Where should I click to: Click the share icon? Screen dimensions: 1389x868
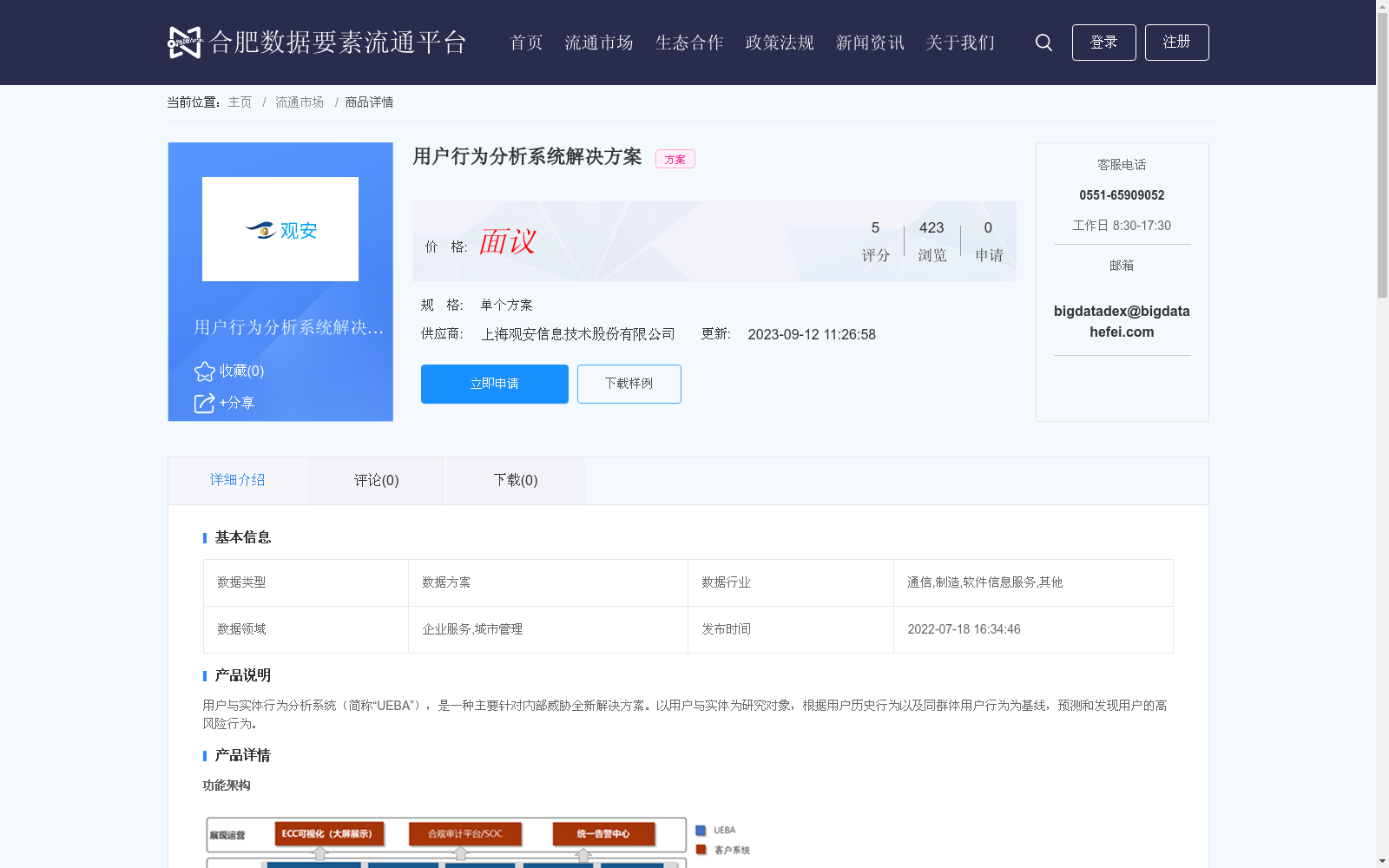[204, 404]
